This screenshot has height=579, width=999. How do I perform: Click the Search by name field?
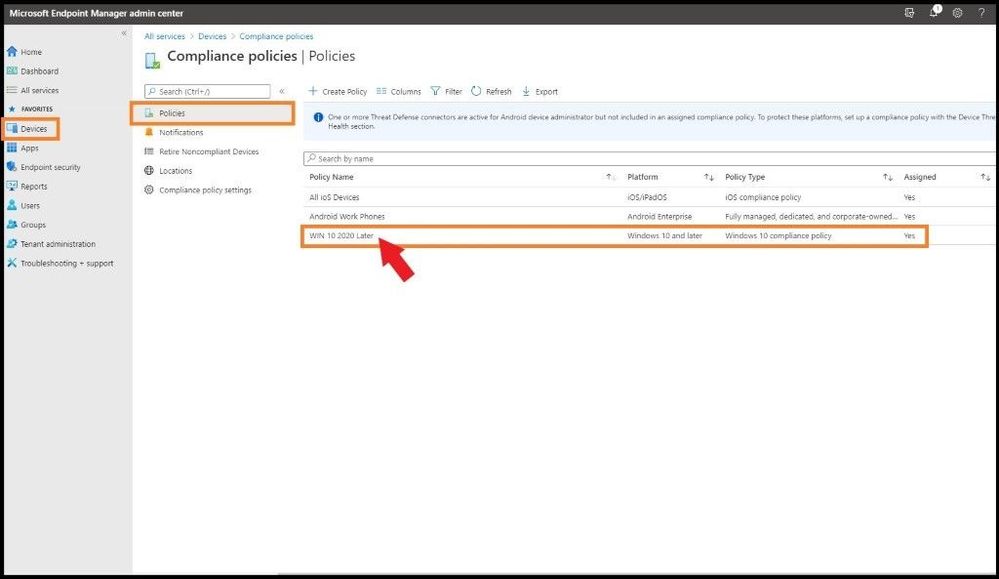tap(650, 158)
